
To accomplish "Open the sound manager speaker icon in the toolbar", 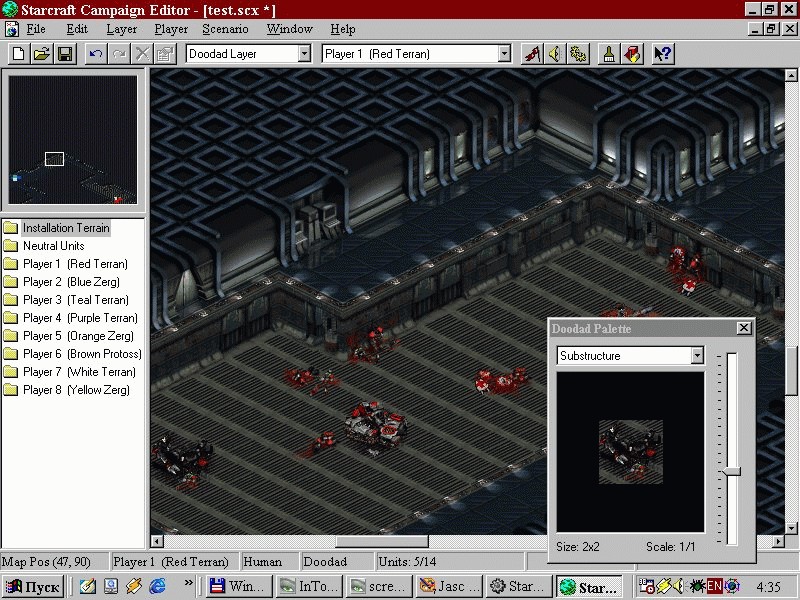I will point(555,54).
